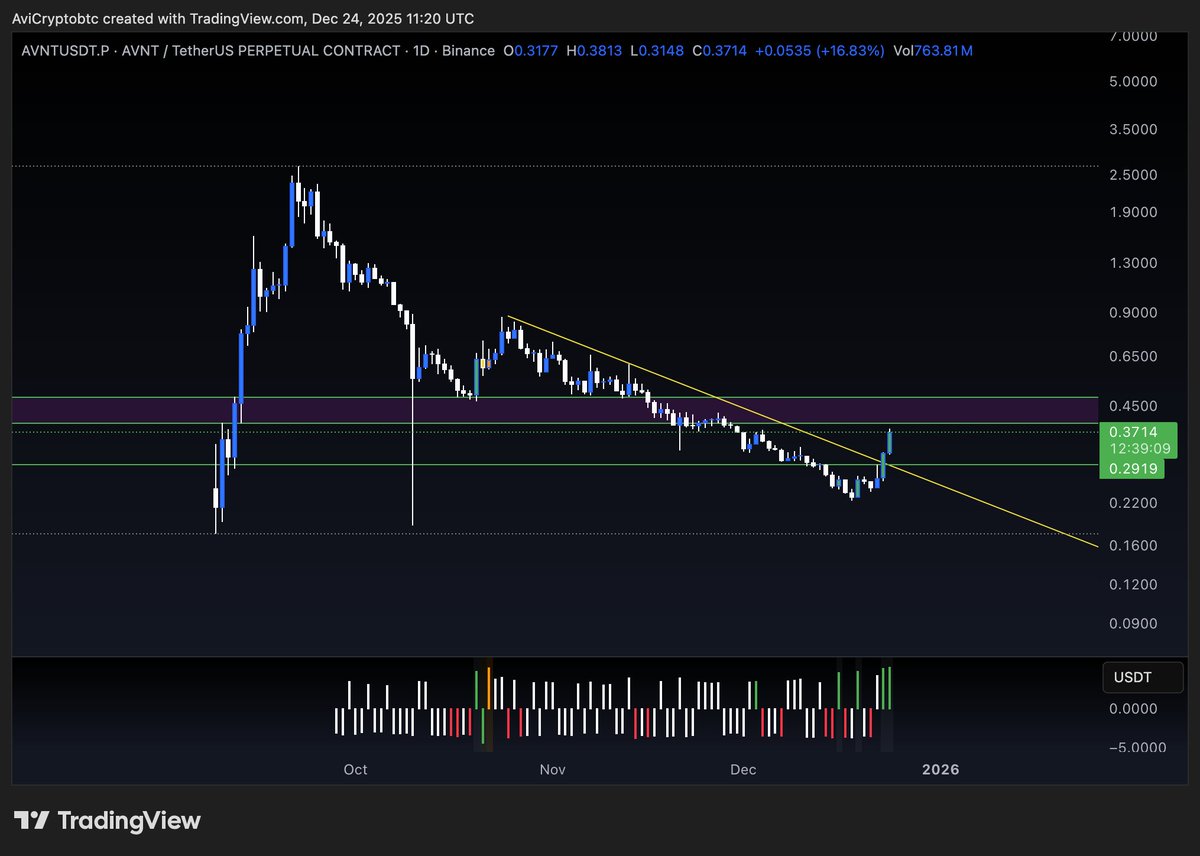Click the indicator scale value 0.0000
The image size is (1200, 856).
click(x=1133, y=709)
